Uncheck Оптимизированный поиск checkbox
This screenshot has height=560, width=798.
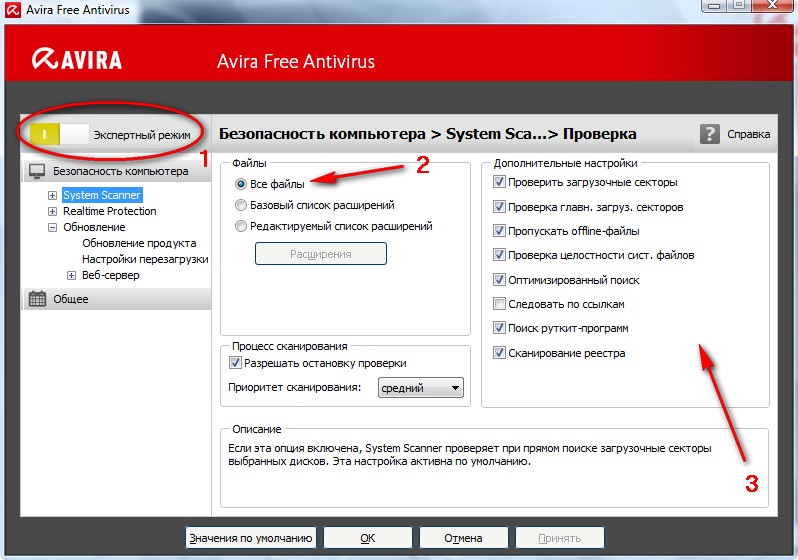[499, 279]
